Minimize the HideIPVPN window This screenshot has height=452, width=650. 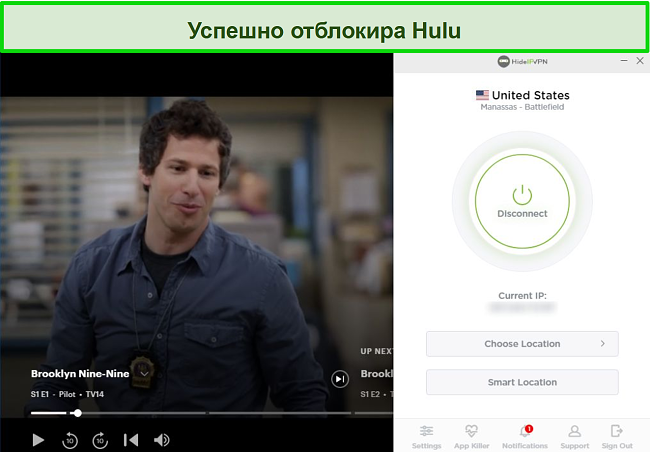click(624, 61)
